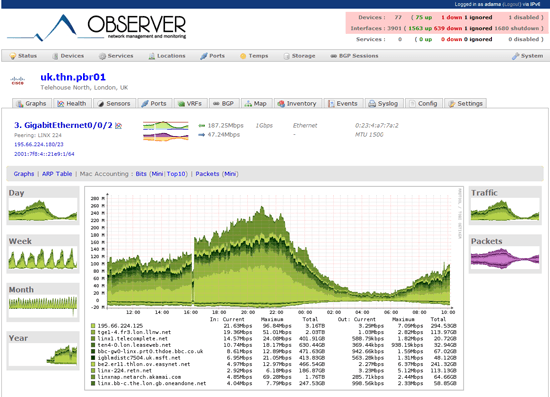Open the Ports device tab
550x397 pixels.
[154, 103]
